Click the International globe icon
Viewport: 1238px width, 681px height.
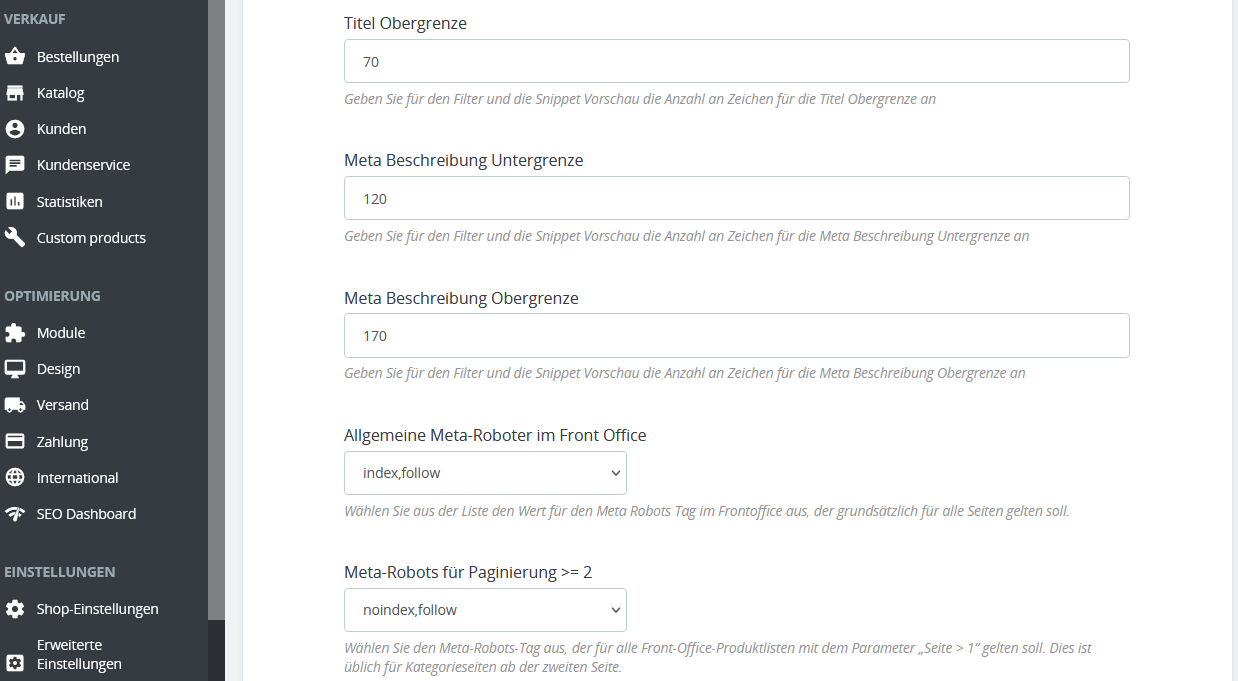tap(15, 478)
